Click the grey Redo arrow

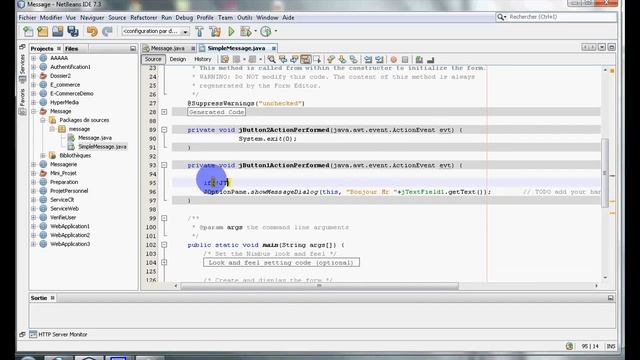coord(107,31)
